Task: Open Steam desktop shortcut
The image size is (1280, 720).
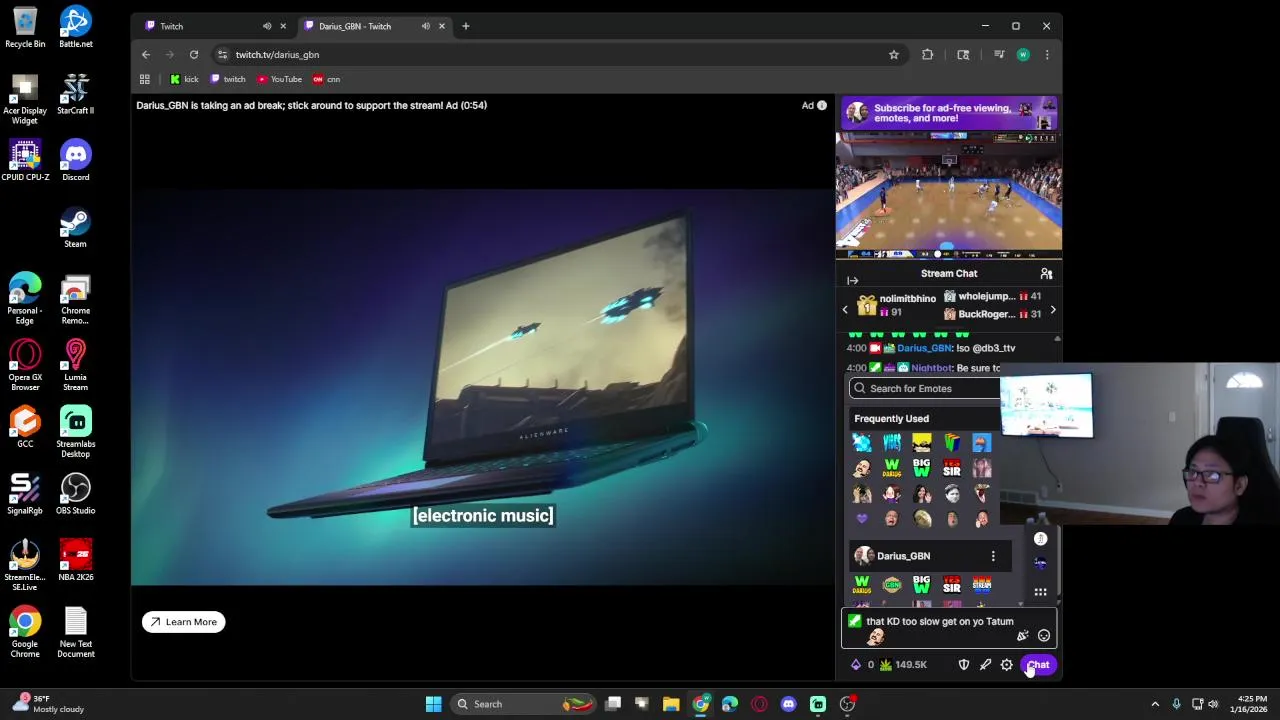Action: point(75,227)
